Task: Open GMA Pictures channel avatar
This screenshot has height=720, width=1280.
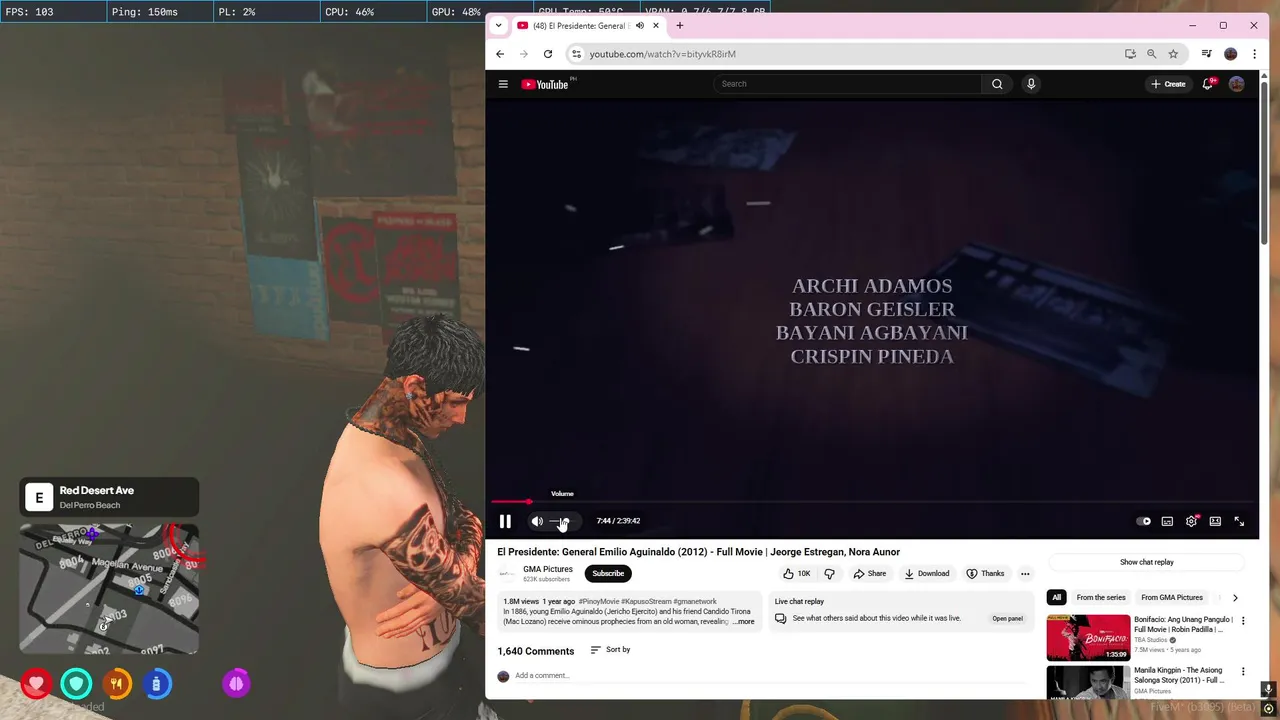Action: pos(507,573)
